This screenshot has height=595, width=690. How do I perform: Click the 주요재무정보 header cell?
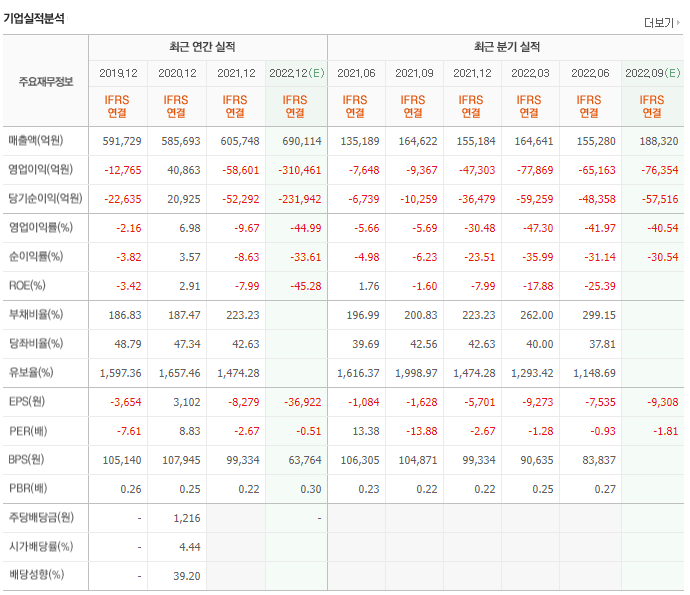[46, 82]
